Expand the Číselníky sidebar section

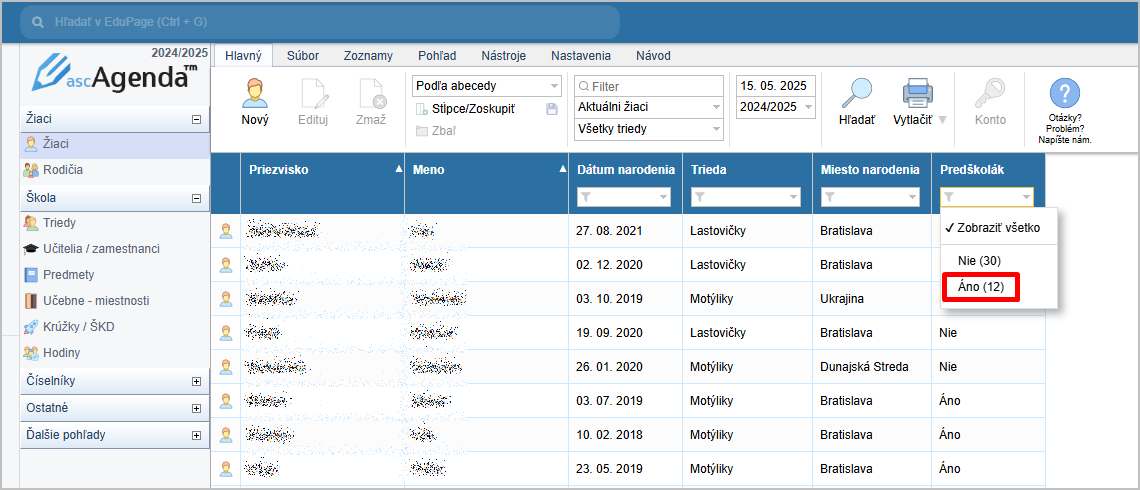pyautogui.click(x=196, y=381)
